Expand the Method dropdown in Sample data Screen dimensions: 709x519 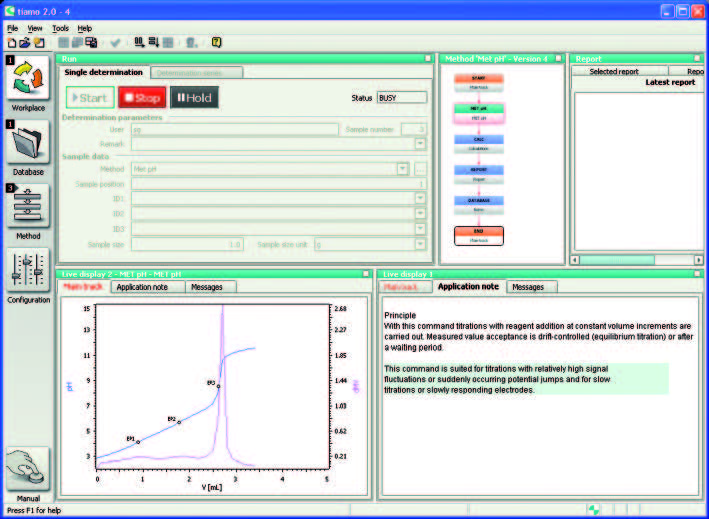click(x=403, y=168)
